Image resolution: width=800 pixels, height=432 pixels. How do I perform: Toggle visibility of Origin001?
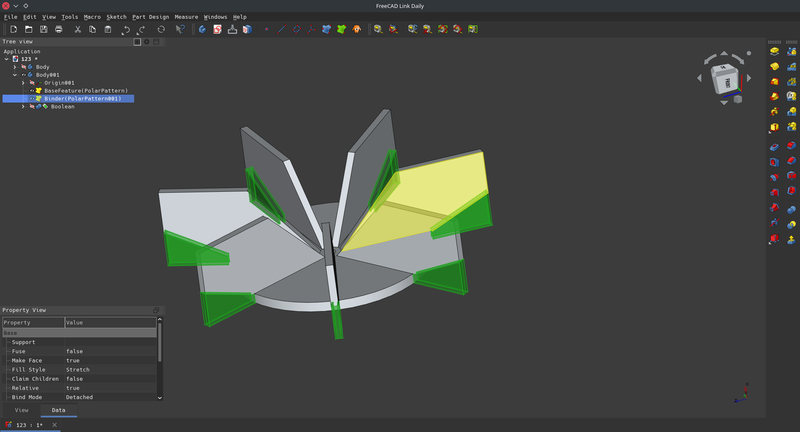[x=32, y=83]
